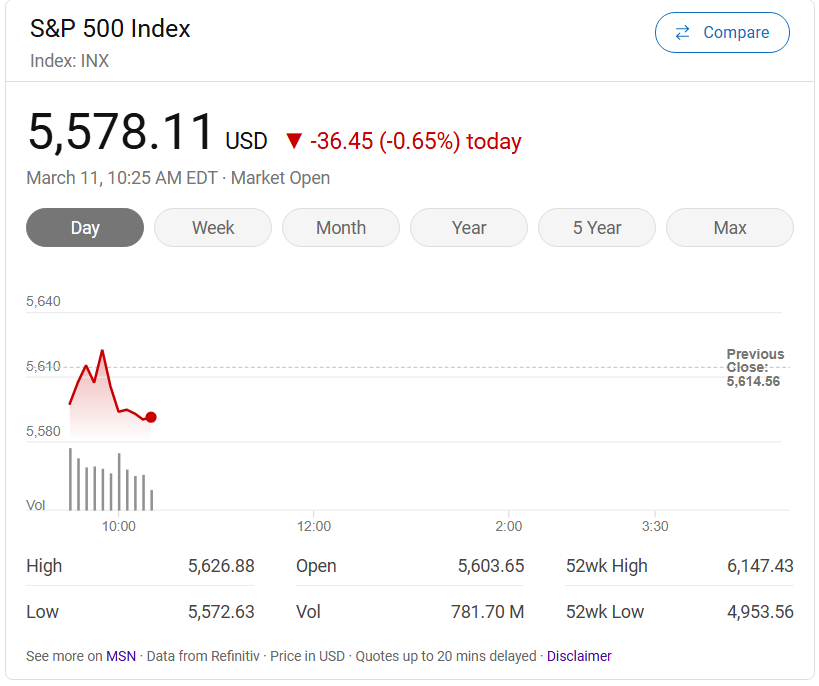Switch chart to Max range
819x686 pixels.
[x=730, y=228]
